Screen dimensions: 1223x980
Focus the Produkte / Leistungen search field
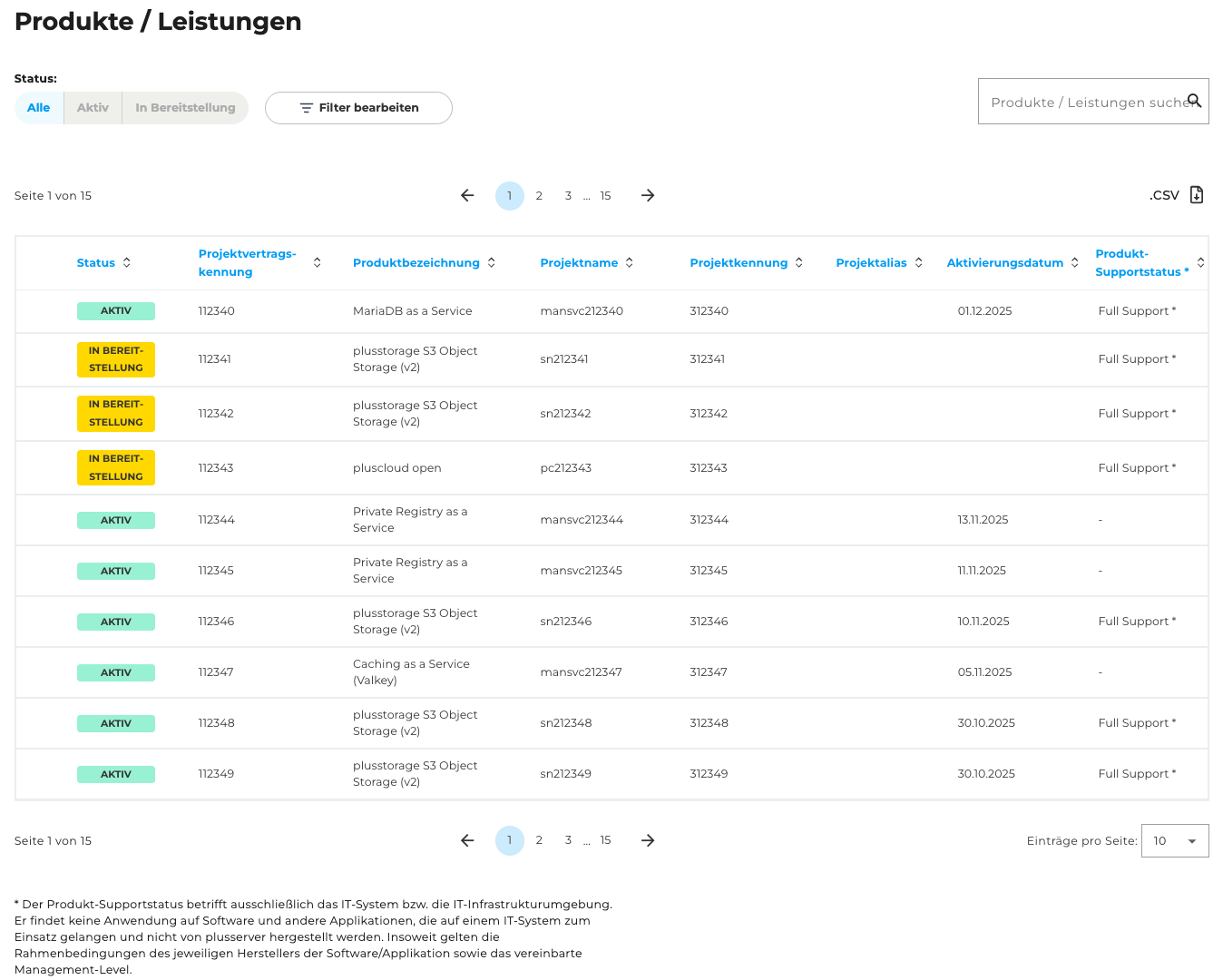point(1084,102)
